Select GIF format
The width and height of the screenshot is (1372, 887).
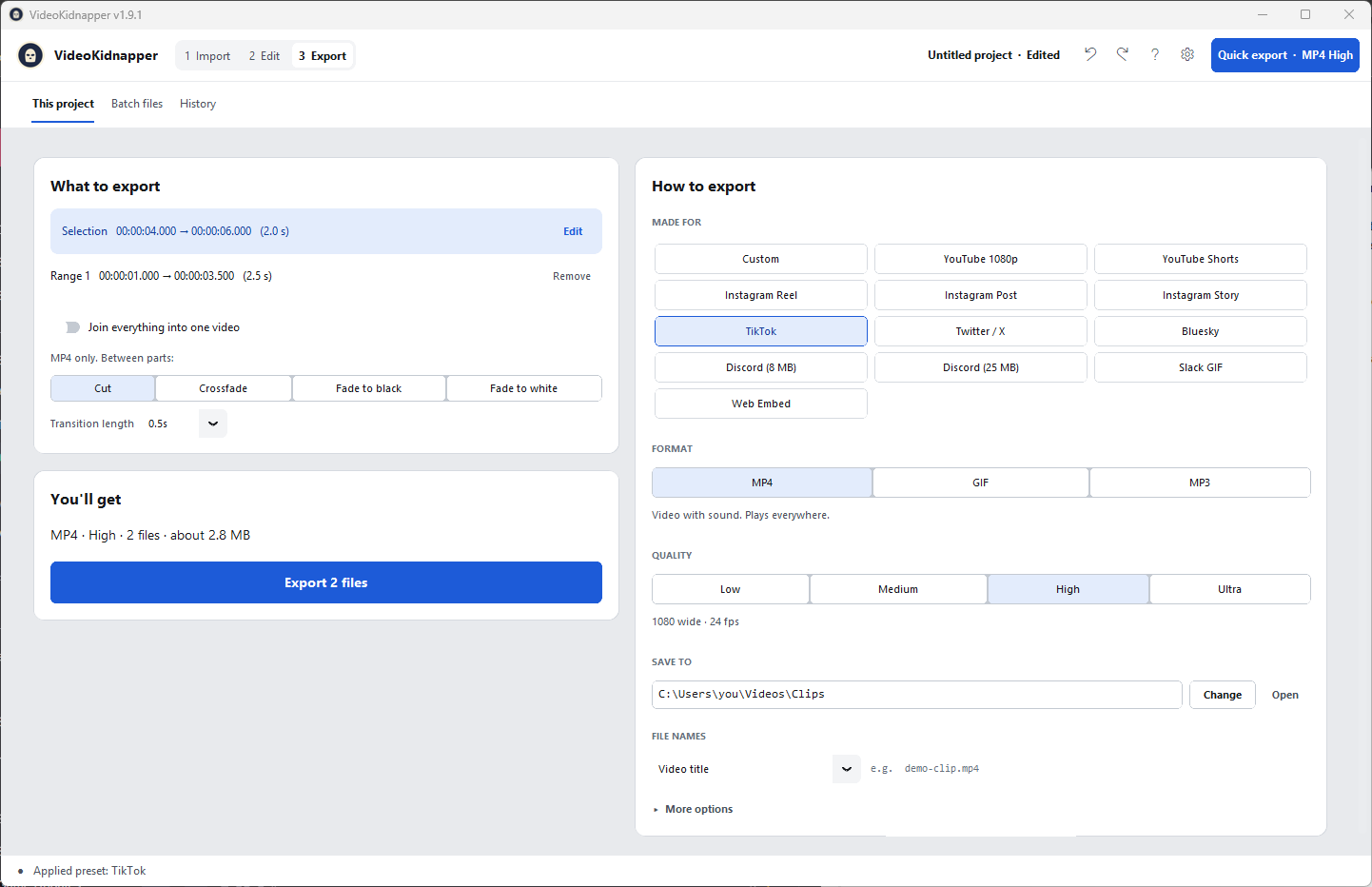981,483
